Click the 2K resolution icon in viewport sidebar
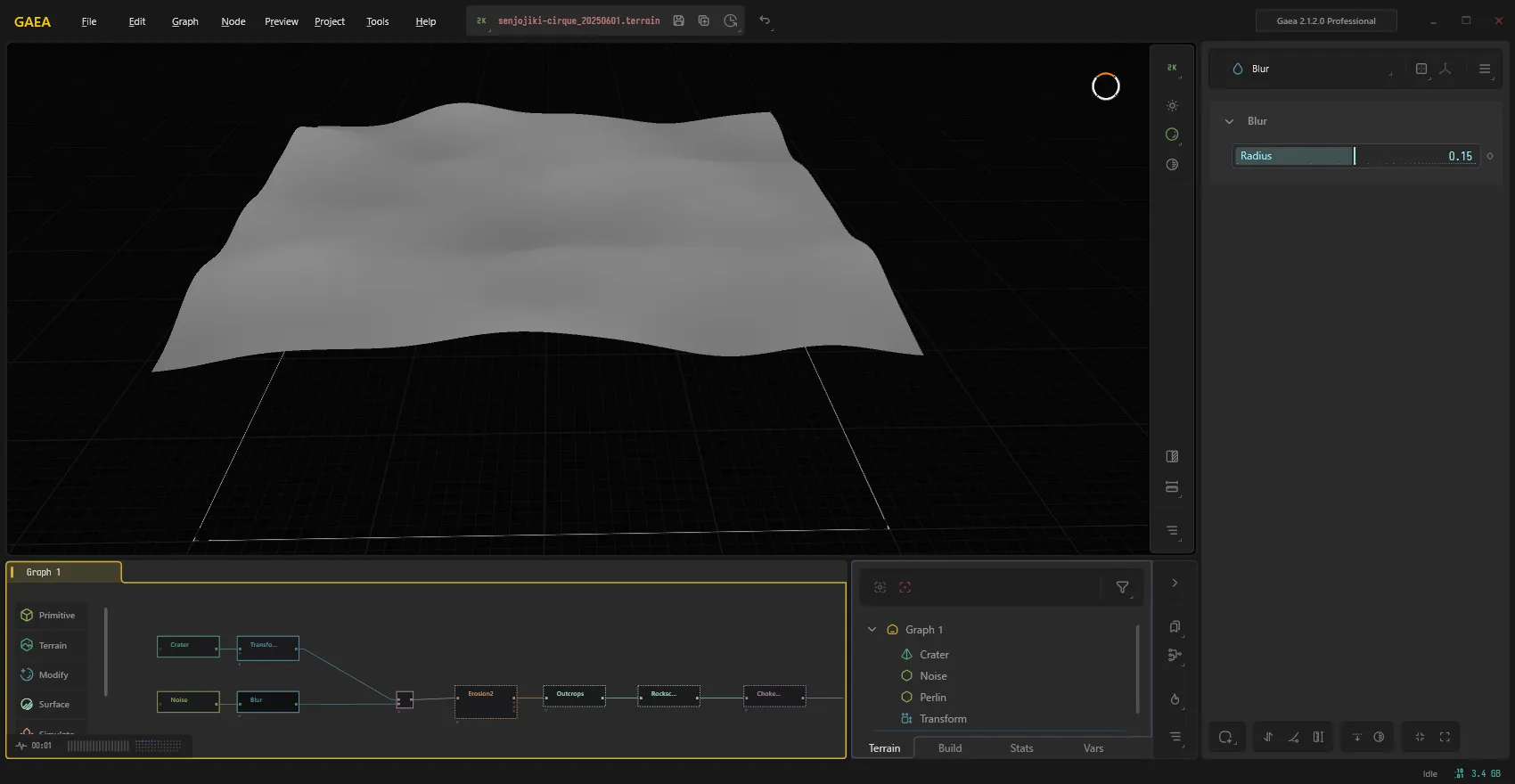The image size is (1515, 784). click(x=1172, y=68)
